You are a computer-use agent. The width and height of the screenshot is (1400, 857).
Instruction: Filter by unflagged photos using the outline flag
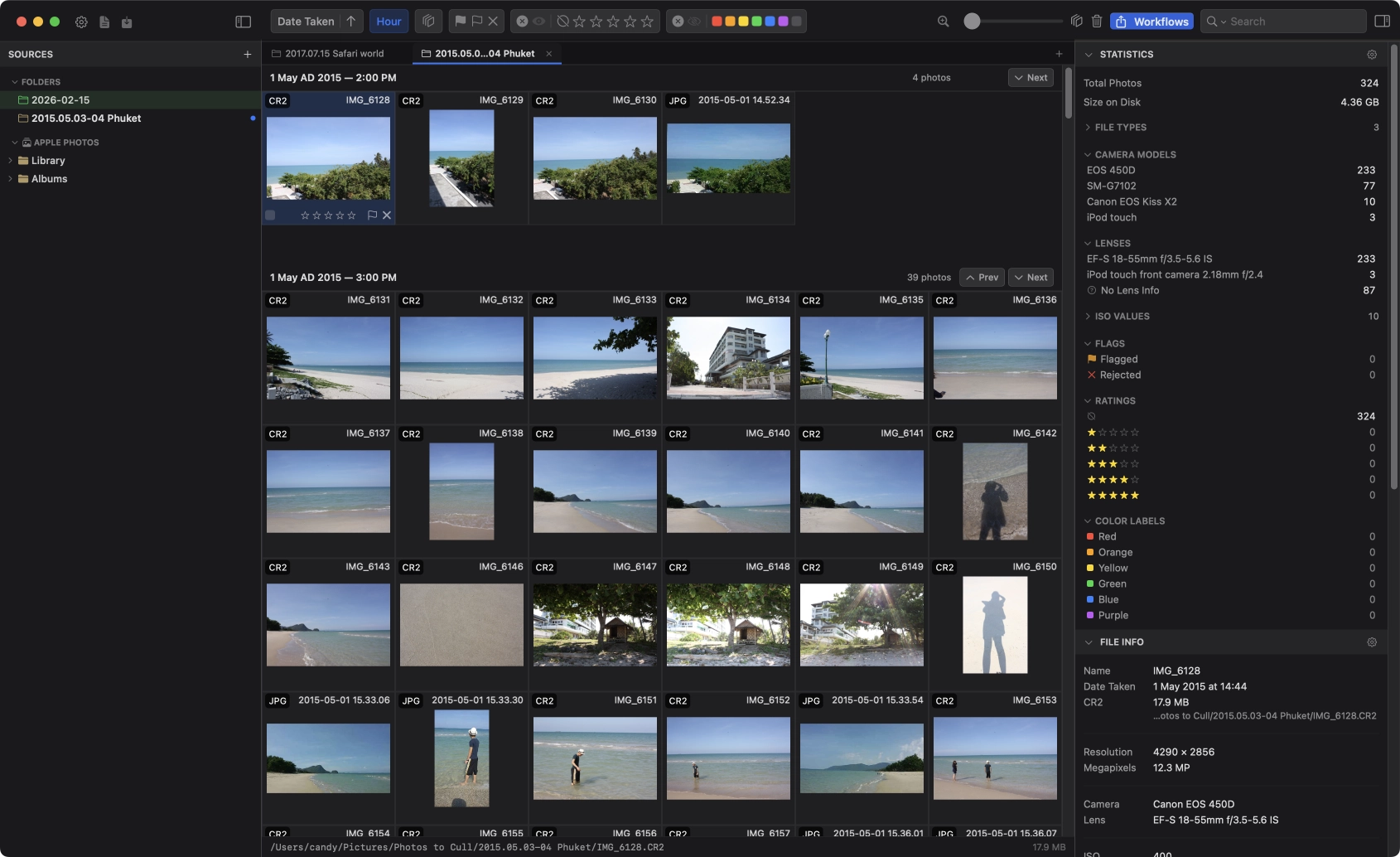[x=476, y=22]
